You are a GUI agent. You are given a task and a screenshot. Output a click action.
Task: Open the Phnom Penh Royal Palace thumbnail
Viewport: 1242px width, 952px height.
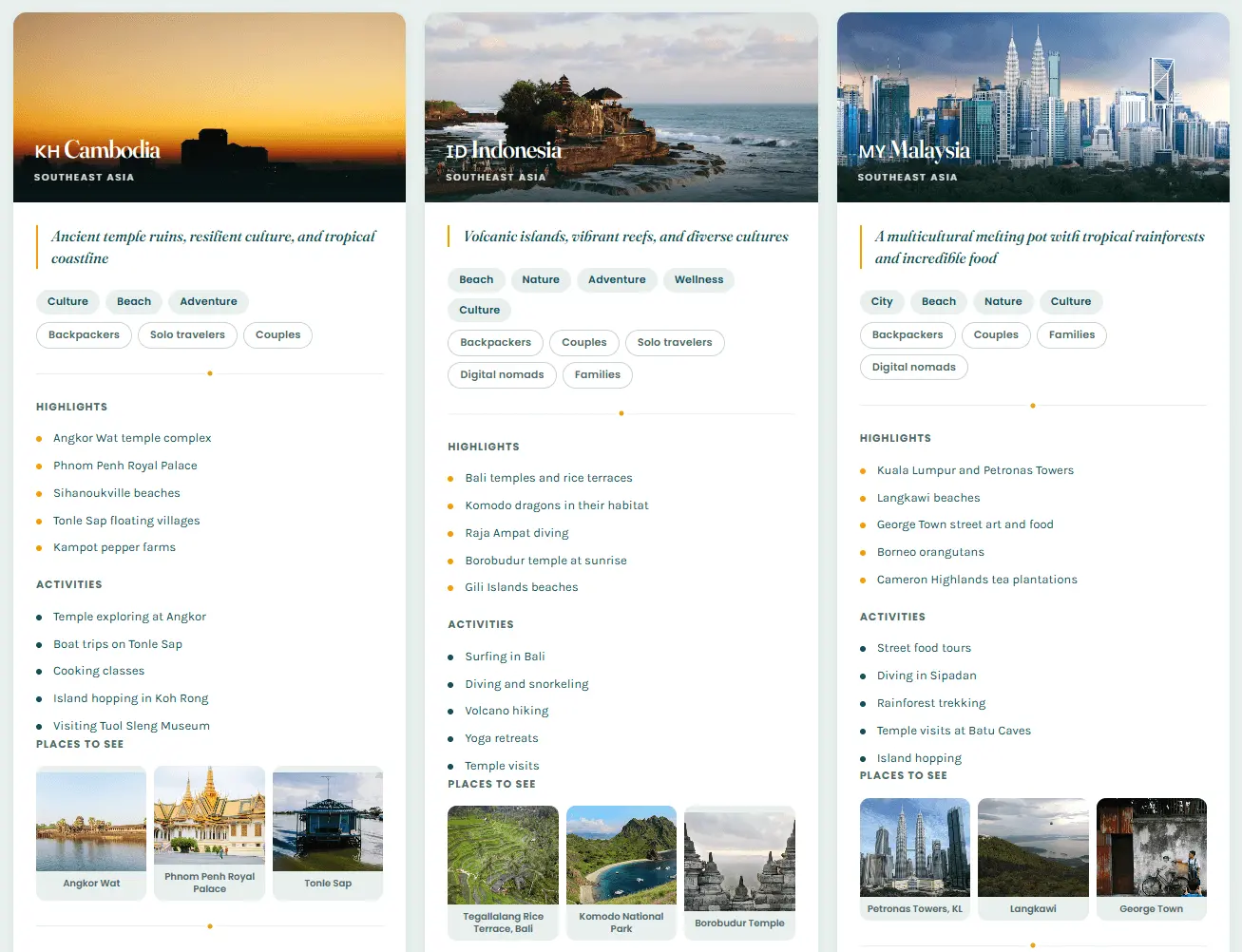[209, 833]
